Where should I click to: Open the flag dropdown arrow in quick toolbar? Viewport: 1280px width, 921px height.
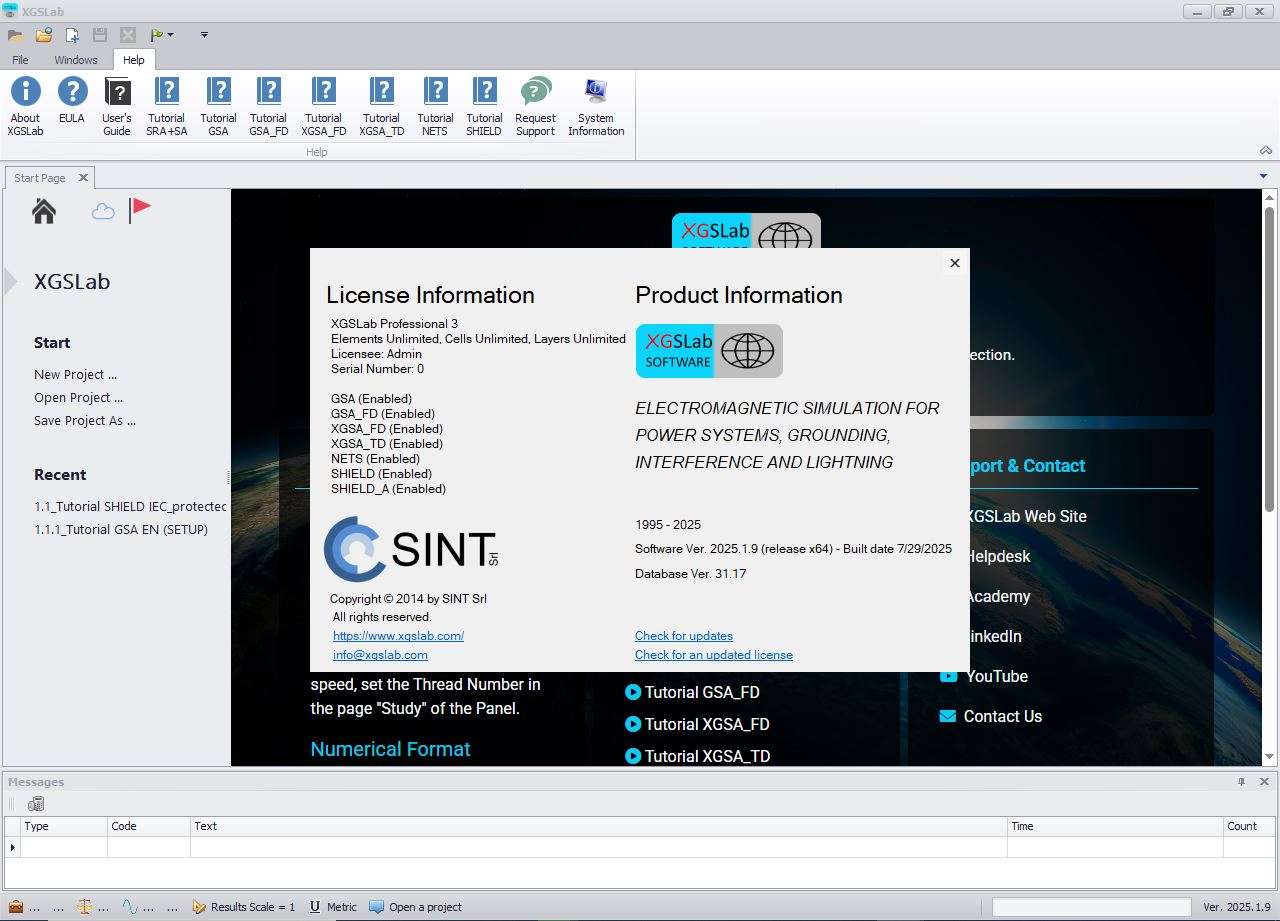coord(171,35)
